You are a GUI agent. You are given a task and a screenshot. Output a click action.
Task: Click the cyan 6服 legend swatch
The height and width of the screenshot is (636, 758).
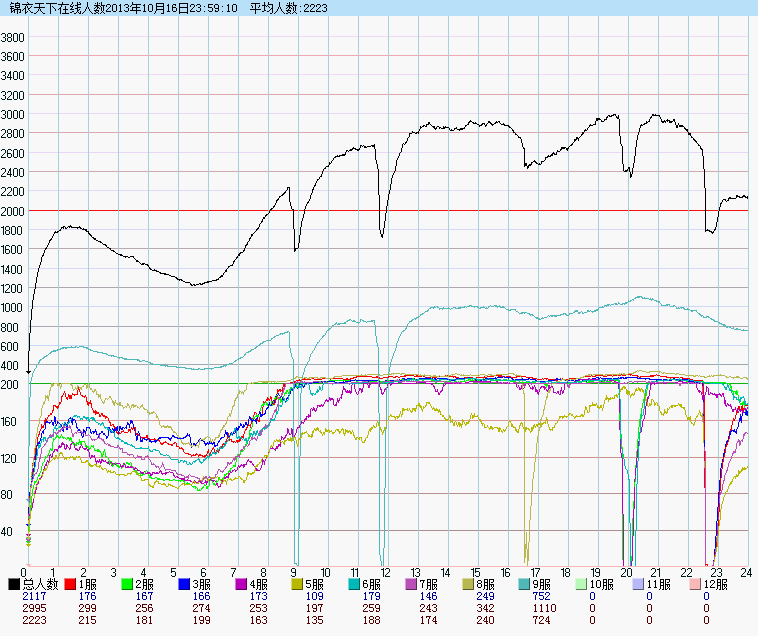pyautogui.click(x=355, y=583)
